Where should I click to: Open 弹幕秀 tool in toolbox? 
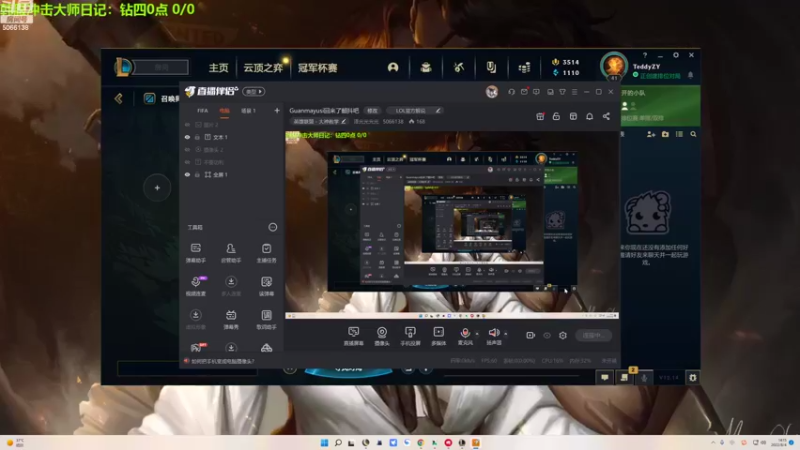tap(231, 319)
